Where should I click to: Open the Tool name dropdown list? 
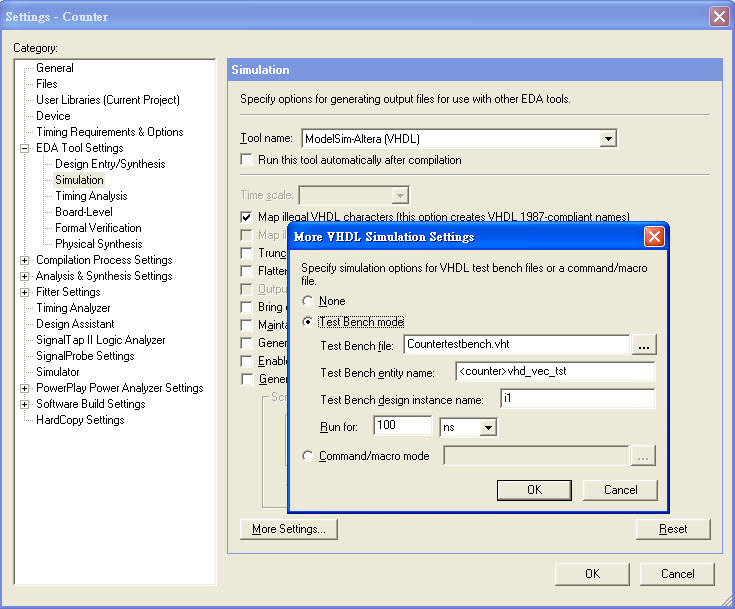[x=607, y=139]
